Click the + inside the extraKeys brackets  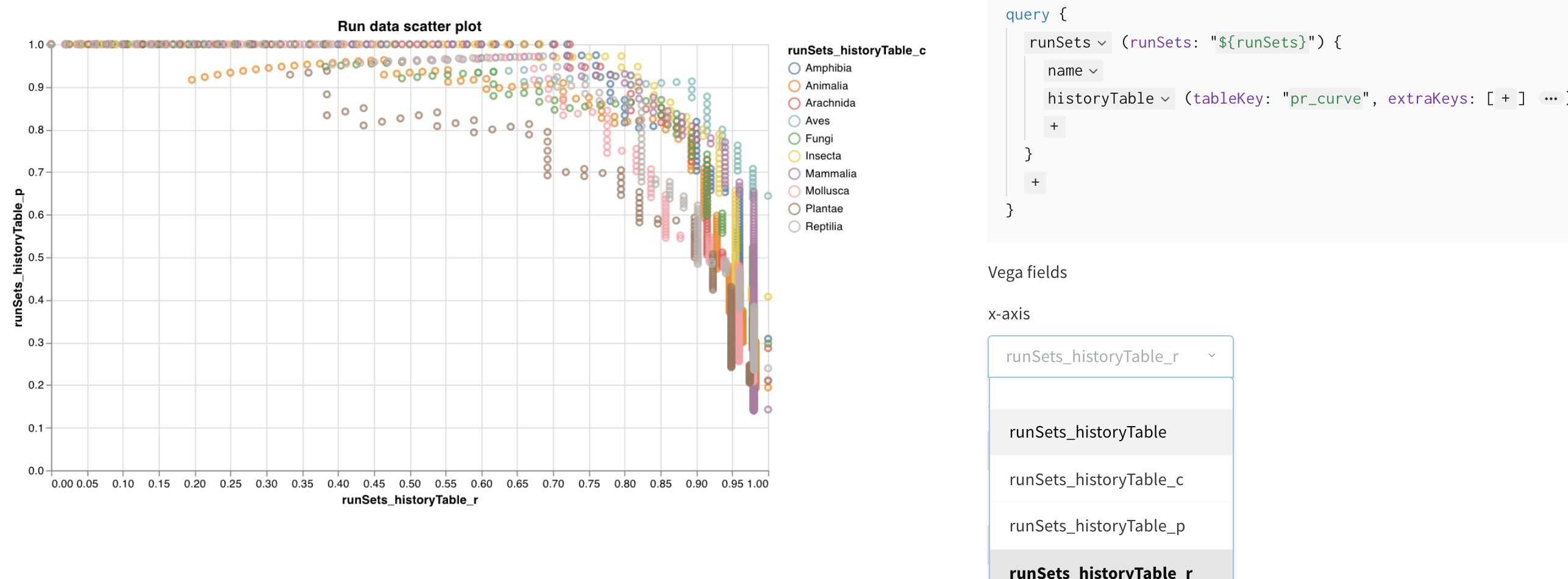tap(1505, 98)
